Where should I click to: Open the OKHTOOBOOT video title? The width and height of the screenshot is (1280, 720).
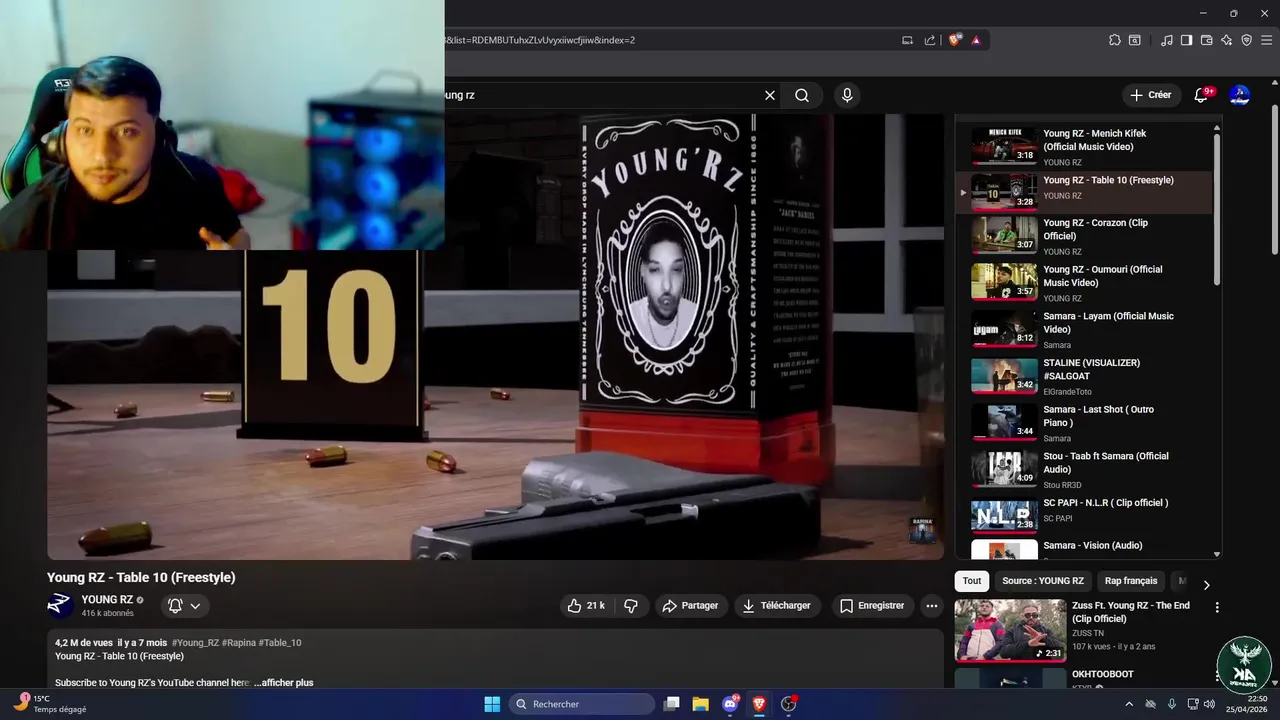point(1103,675)
